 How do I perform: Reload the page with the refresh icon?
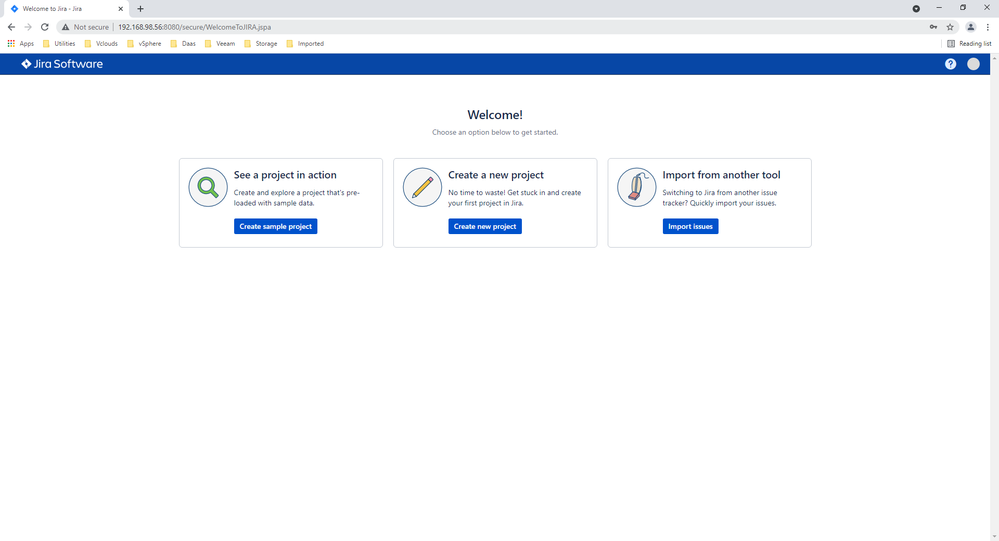pyautogui.click(x=45, y=27)
